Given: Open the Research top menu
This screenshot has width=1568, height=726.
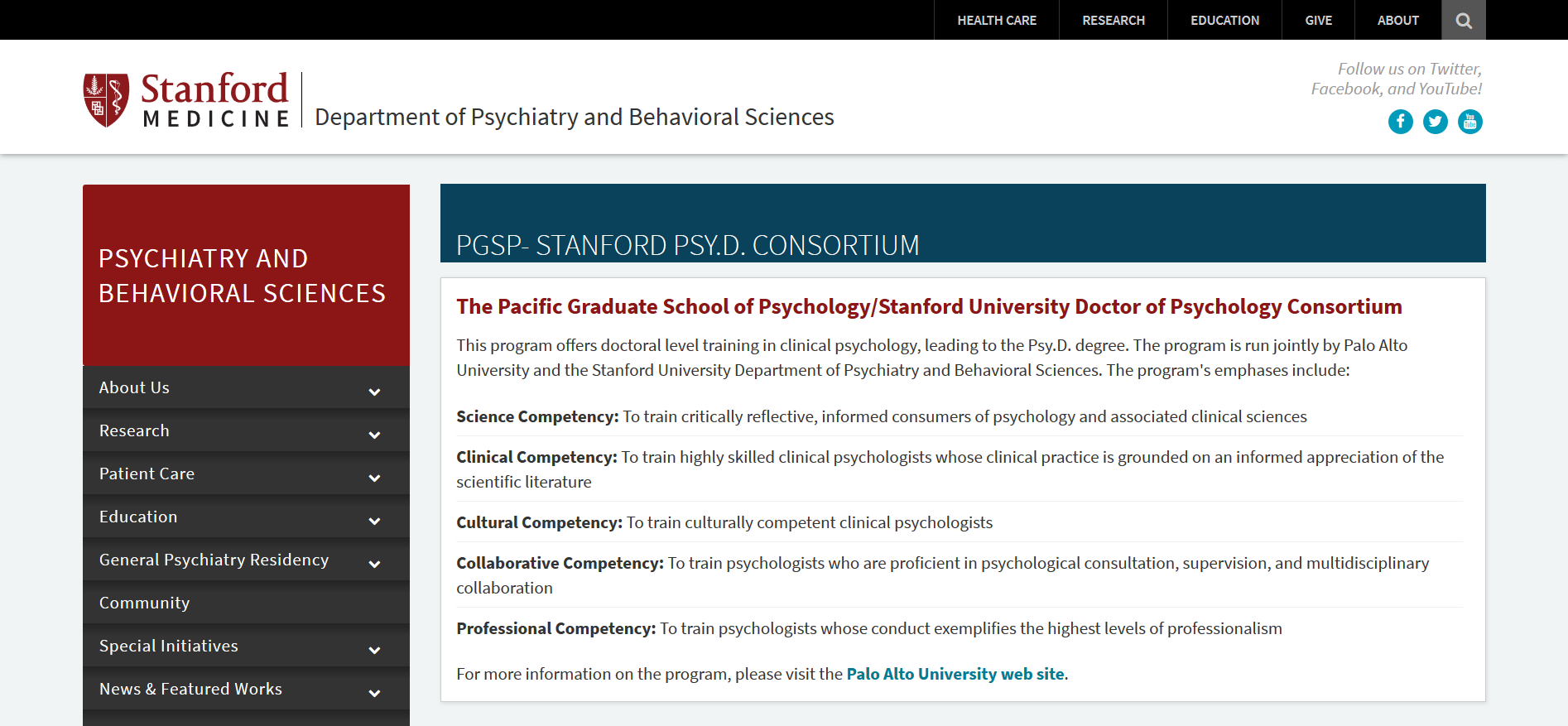Looking at the screenshot, I should [1113, 20].
